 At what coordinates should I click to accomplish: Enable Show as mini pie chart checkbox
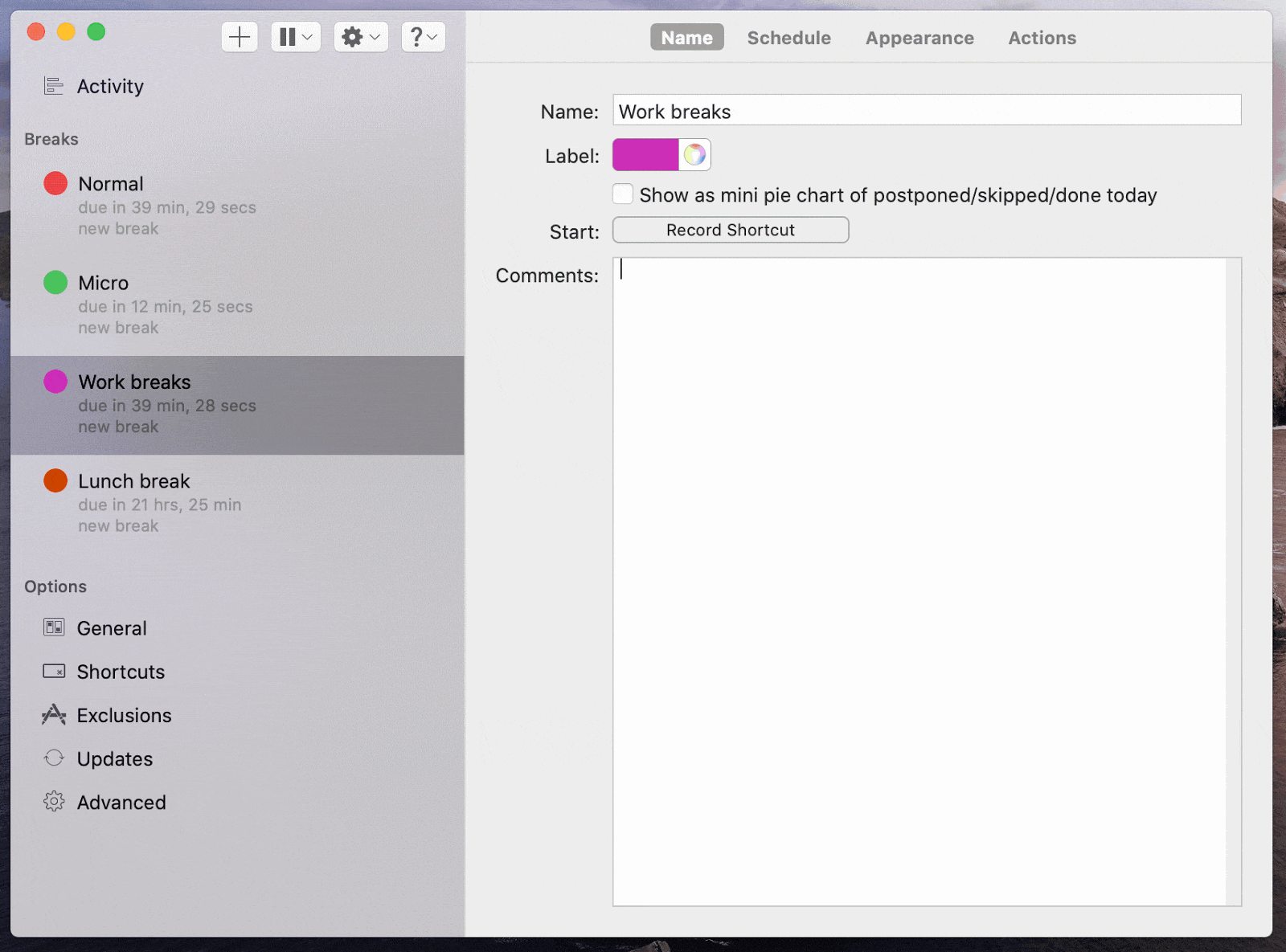click(x=623, y=194)
